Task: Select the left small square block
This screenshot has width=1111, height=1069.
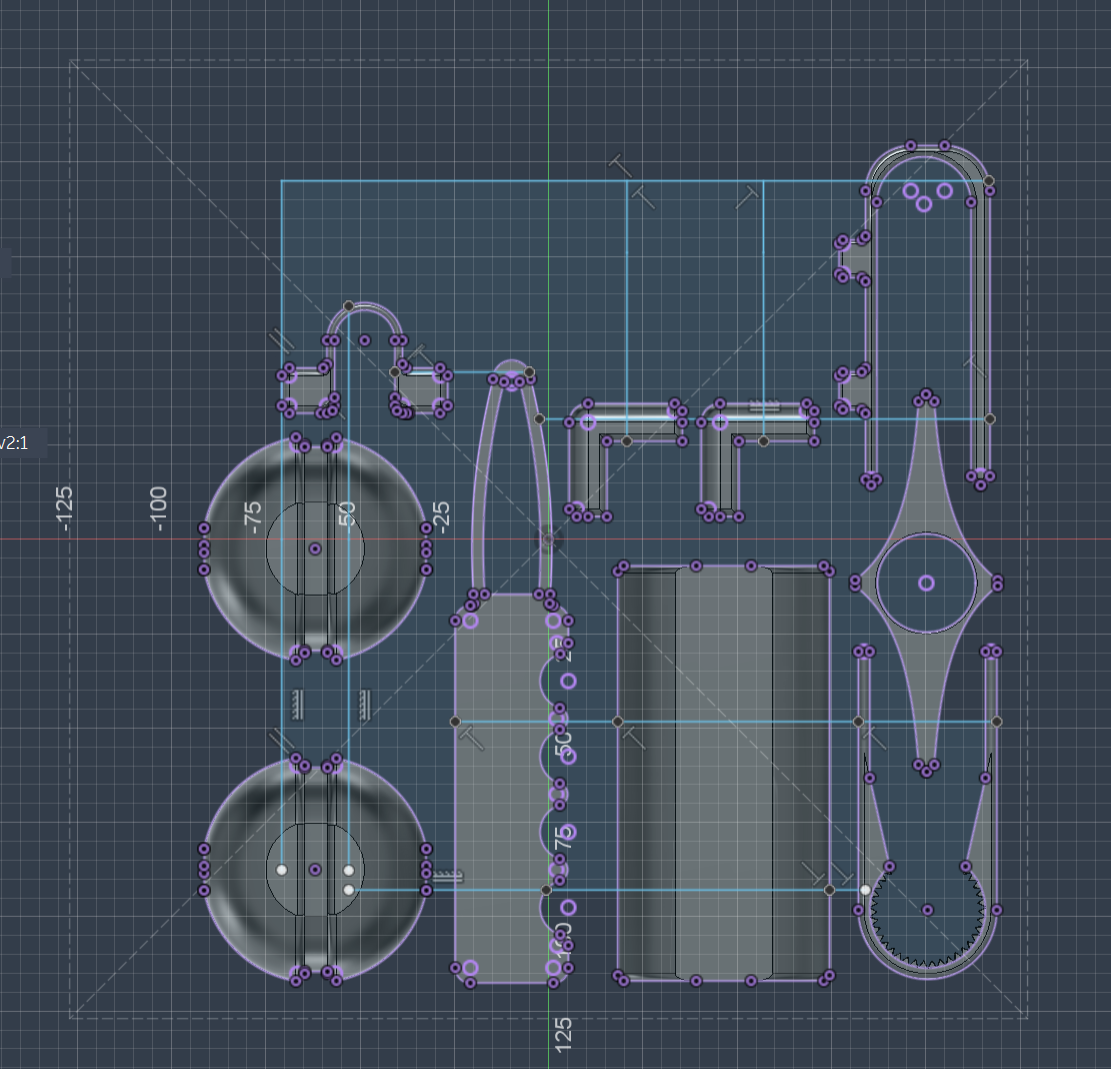Action: tap(308, 390)
